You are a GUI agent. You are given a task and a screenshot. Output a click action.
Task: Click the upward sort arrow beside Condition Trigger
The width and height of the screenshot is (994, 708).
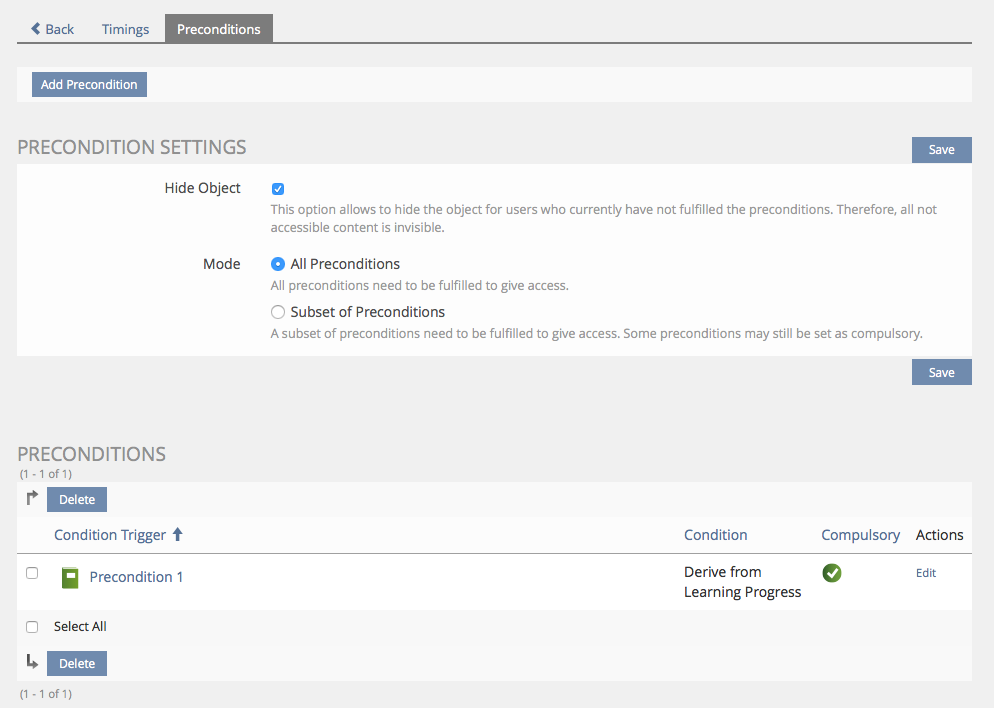pos(178,535)
